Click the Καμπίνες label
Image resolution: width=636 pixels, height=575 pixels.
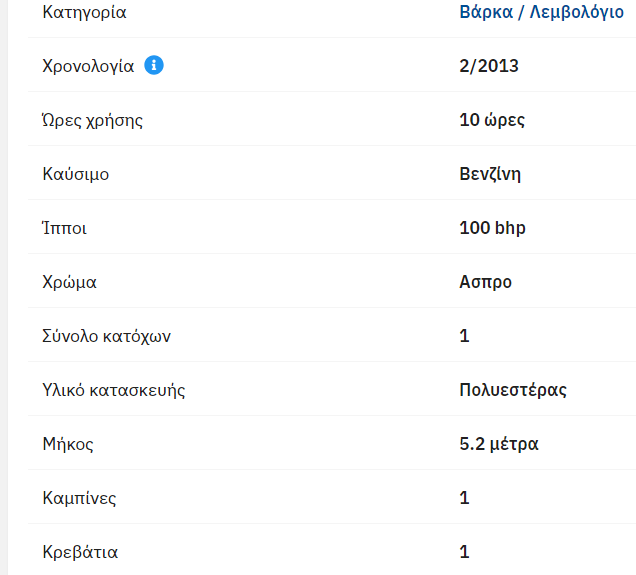tap(79, 498)
